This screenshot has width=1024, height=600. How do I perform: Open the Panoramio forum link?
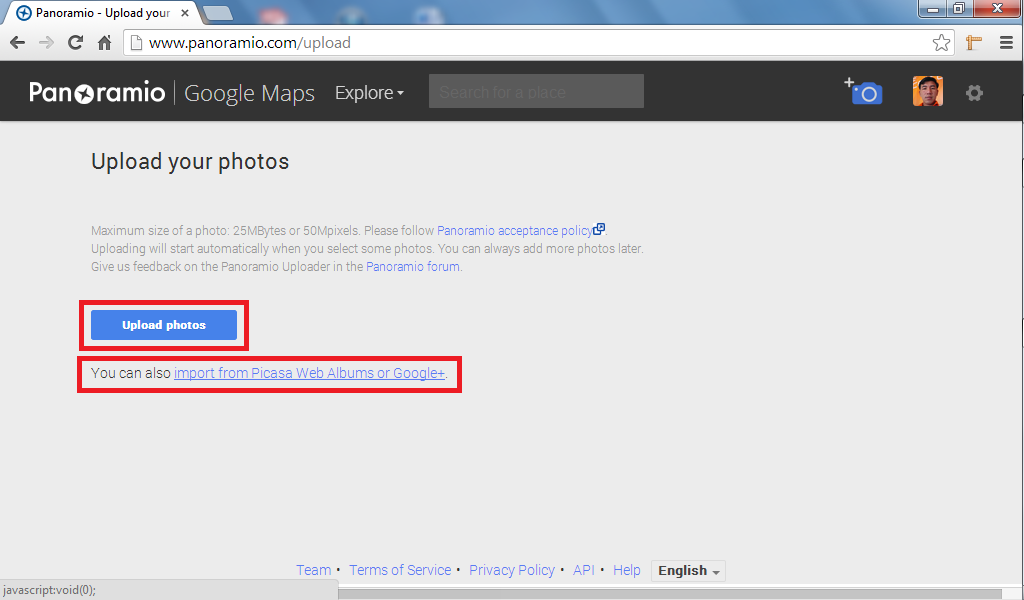tap(413, 266)
